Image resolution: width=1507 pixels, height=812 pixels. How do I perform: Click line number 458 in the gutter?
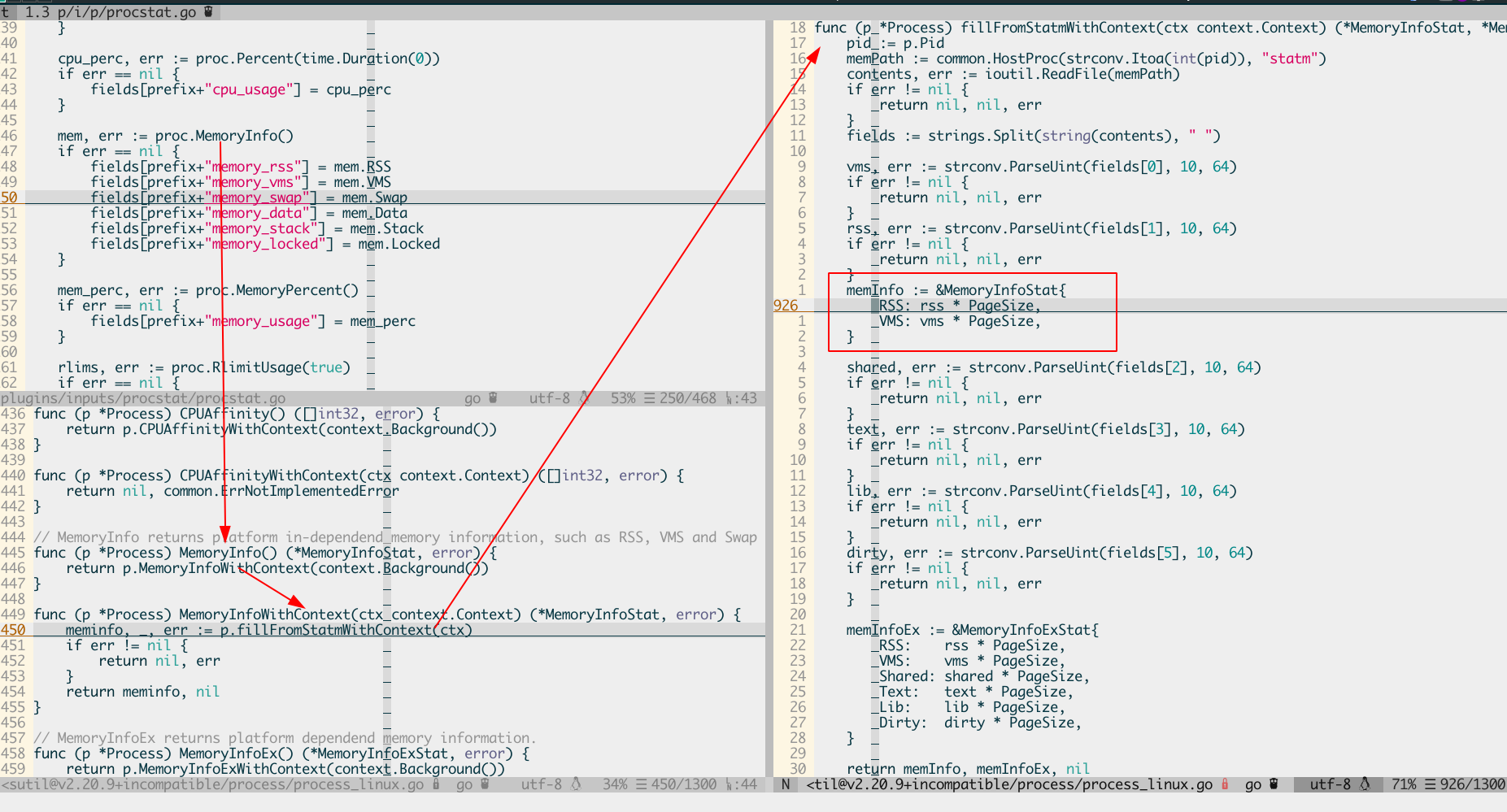pos(13,753)
